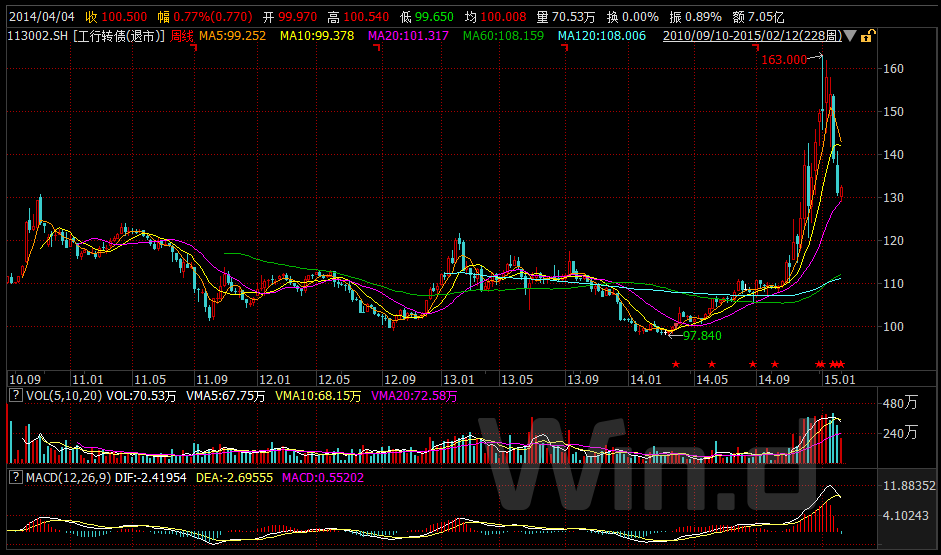Click the VMA5:67.75万 volume average label

[x=226, y=396]
